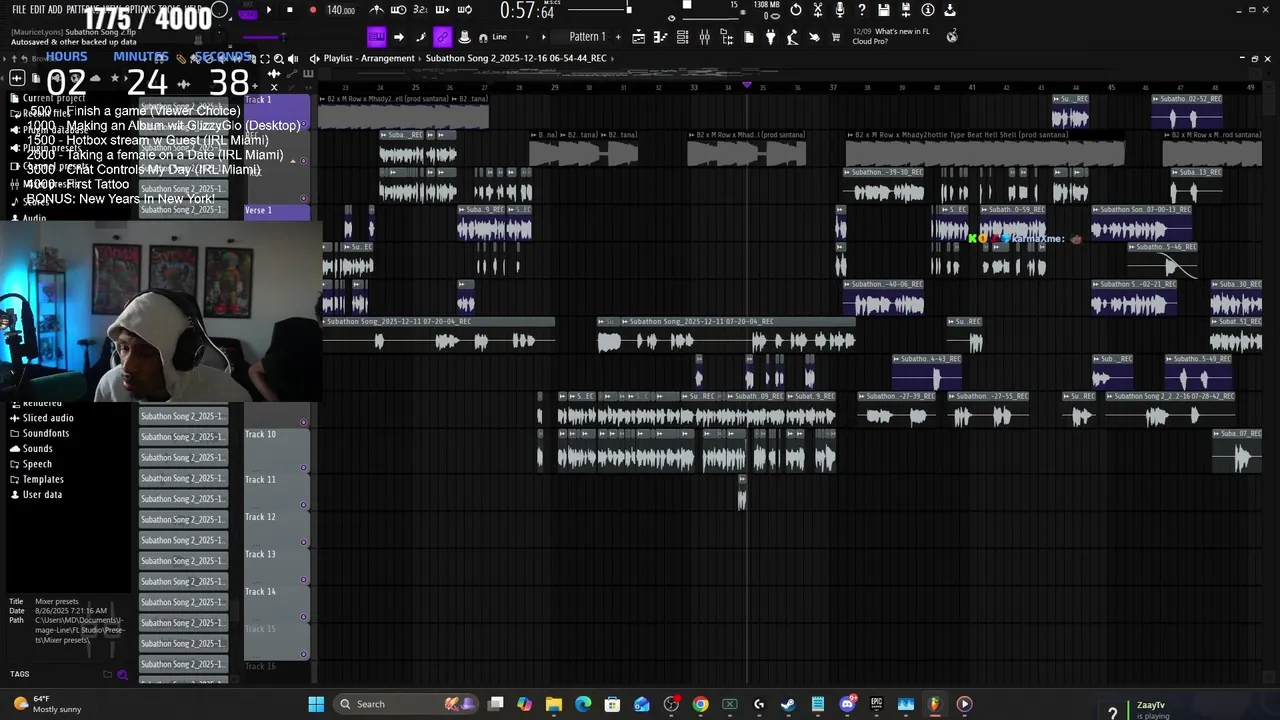The width and height of the screenshot is (1280, 720).
Task: Click the playlist zoom magnifier icon
Action: pyautogui.click(x=278, y=58)
